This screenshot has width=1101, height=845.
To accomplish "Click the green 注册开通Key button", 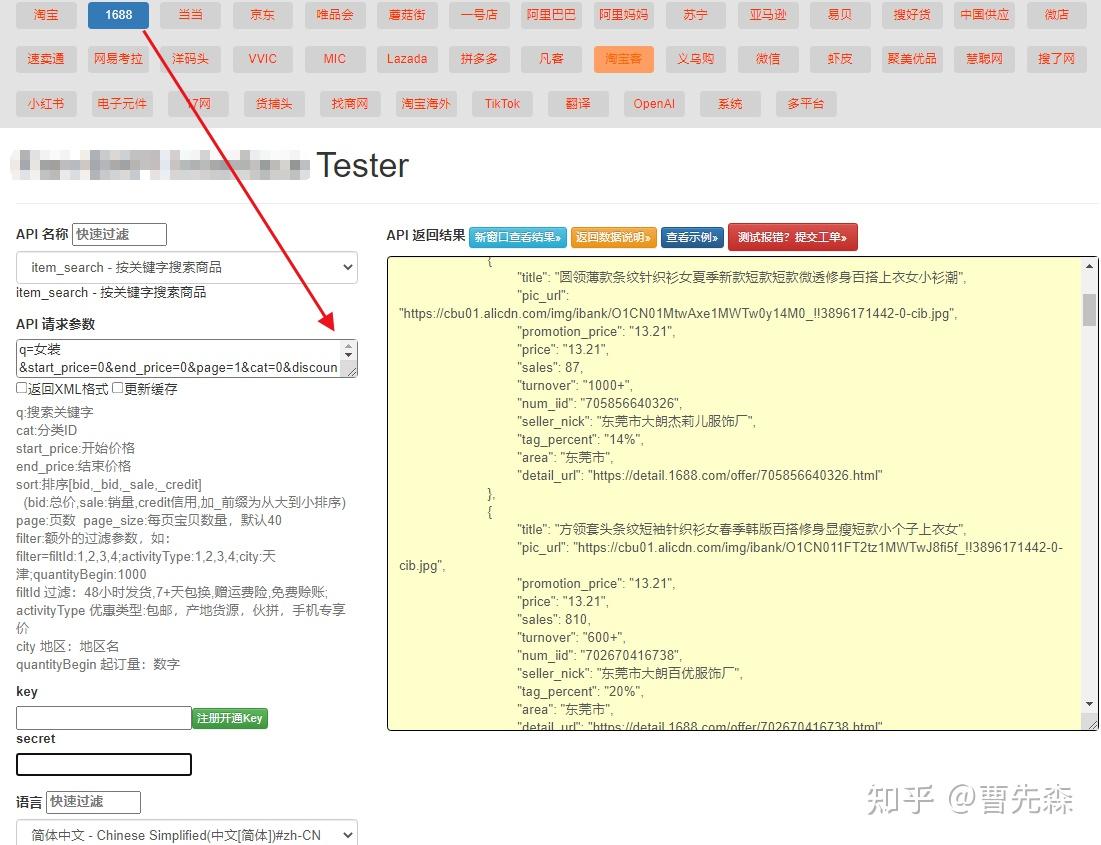I will pyautogui.click(x=229, y=717).
